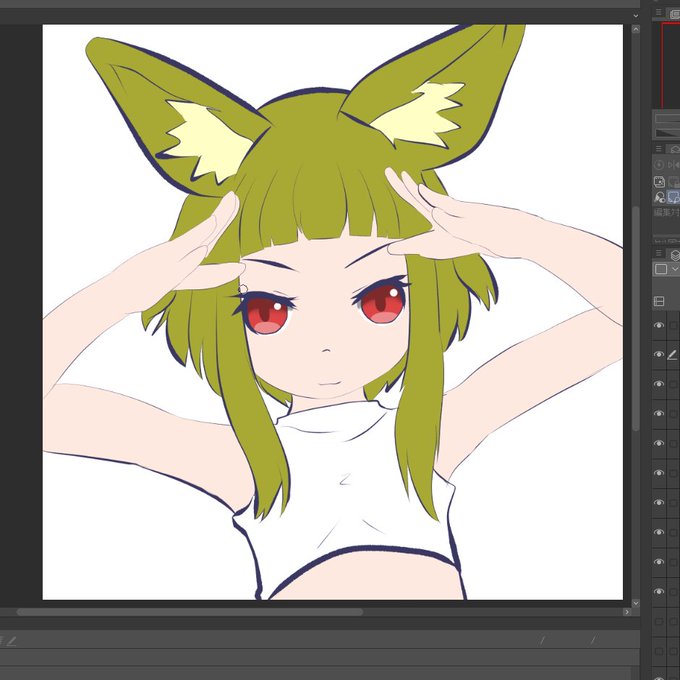Viewport: 680px width, 680px height.
Task: Click the upper slider bar in Navigator
Action: [667, 119]
